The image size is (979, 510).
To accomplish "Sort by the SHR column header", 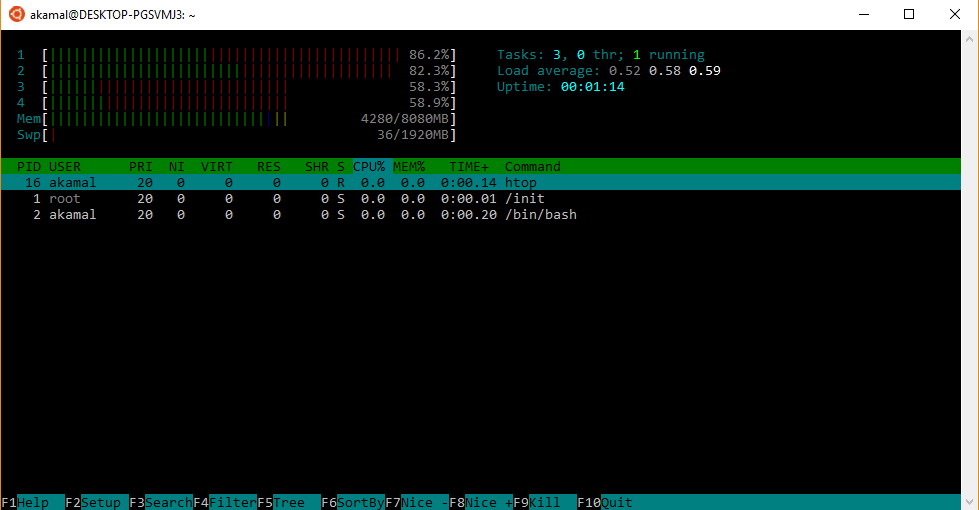I will pos(317,167).
